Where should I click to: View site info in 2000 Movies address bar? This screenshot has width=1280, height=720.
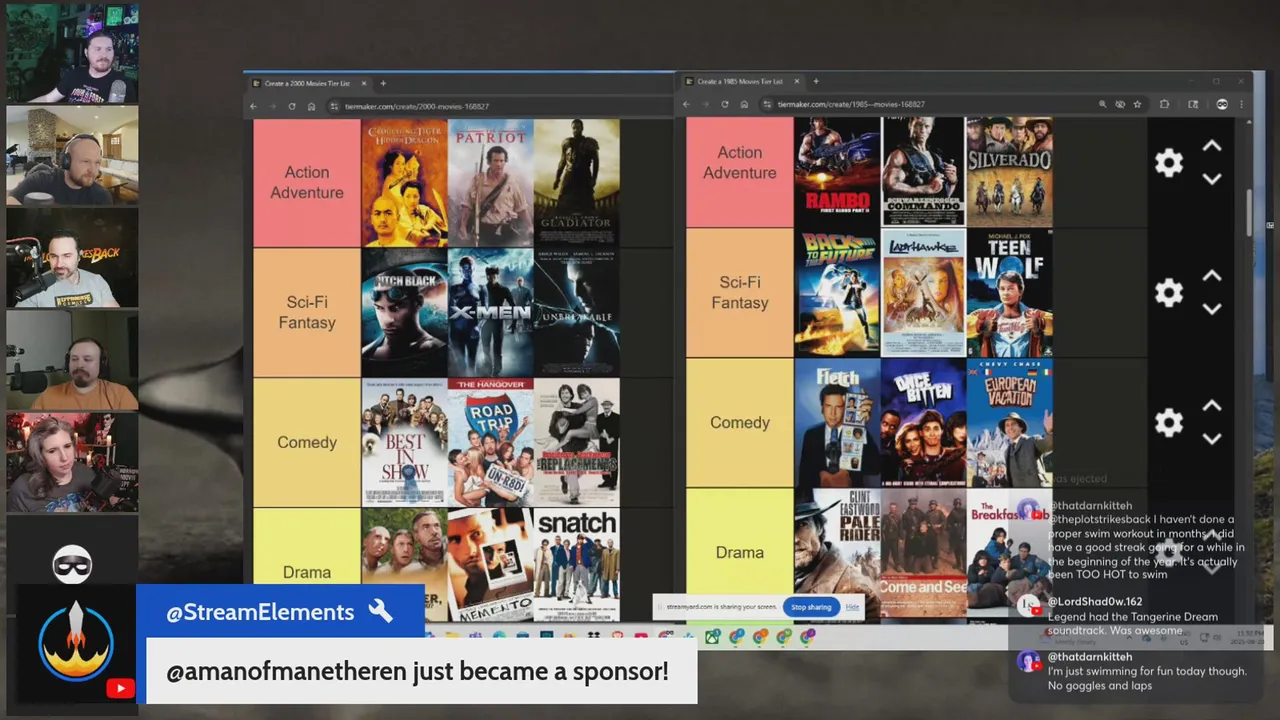point(334,106)
